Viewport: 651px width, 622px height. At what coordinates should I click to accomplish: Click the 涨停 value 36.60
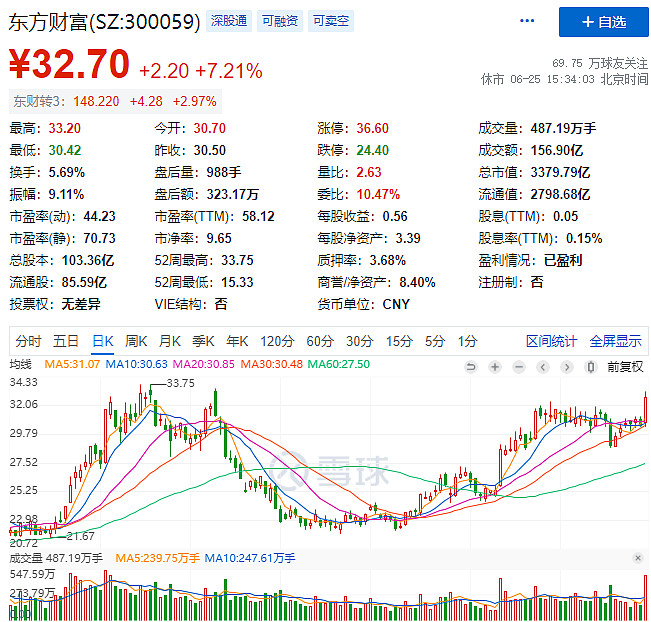pyautogui.click(x=372, y=128)
